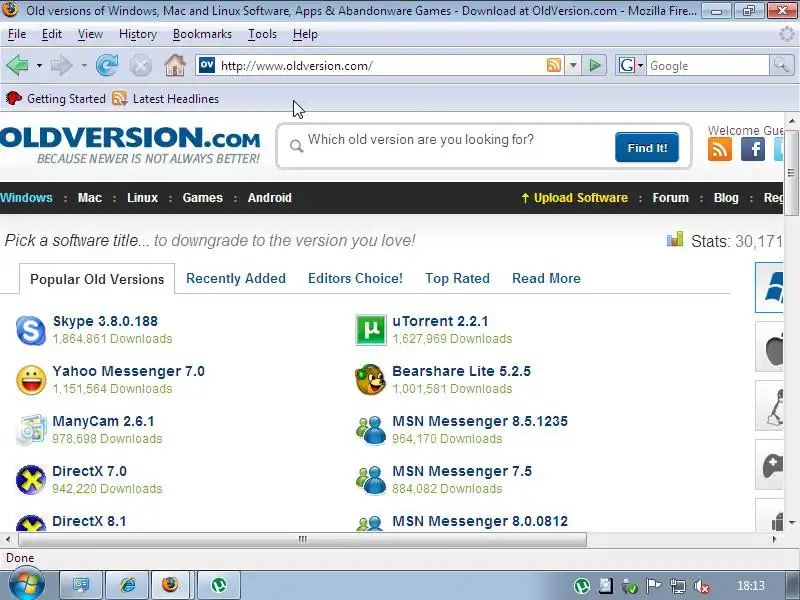The image size is (800, 600).
Task: Click the Getting Started bookmark
Action: pyautogui.click(x=56, y=98)
